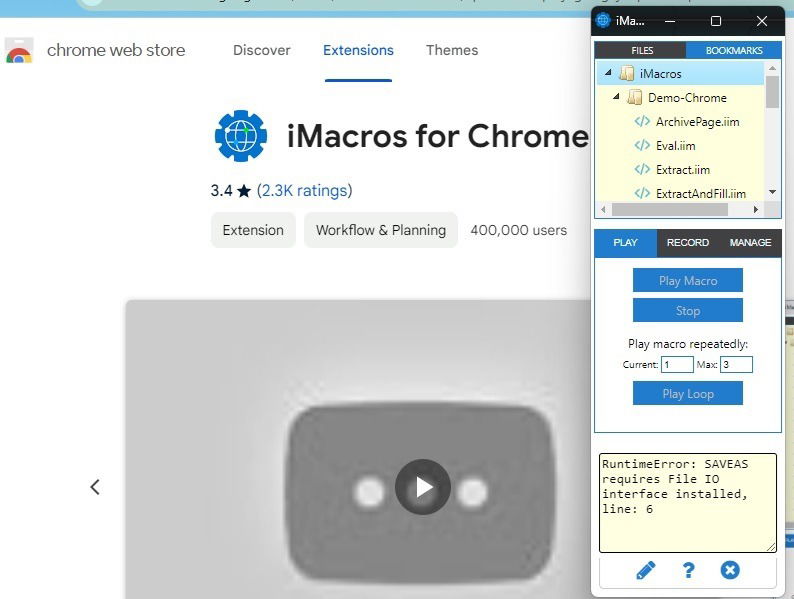Play the extension preview video
The height and width of the screenshot is (599, 794).
(x=423, y=487)
